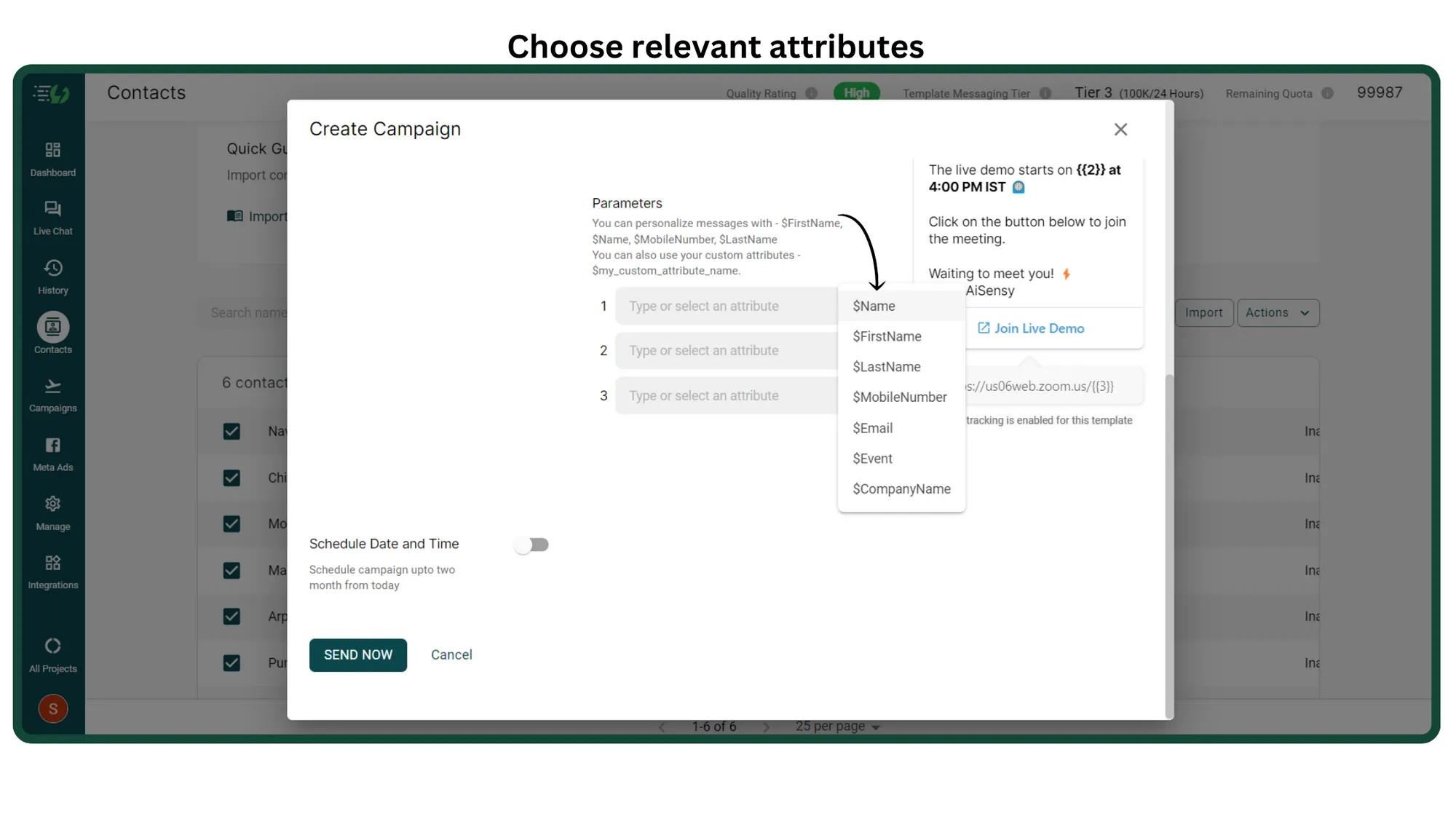Select the Live Chat sidebar icon

pyautogui.click(x=52, y=215)
